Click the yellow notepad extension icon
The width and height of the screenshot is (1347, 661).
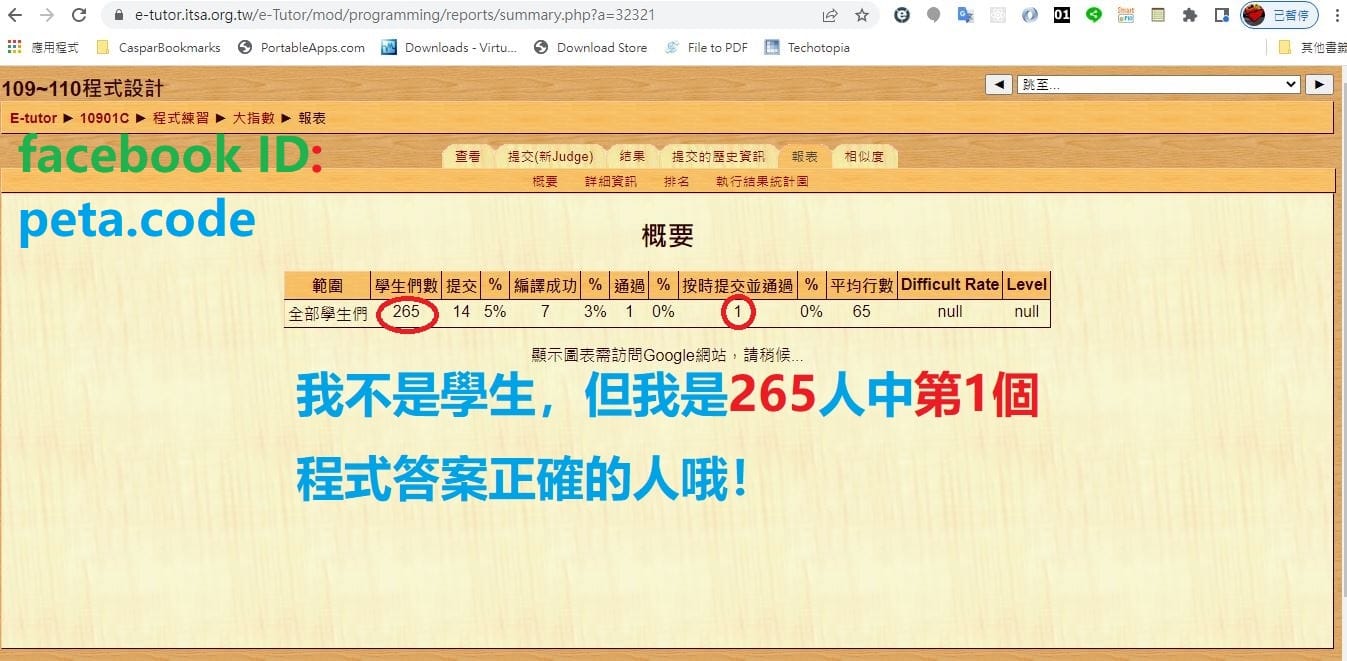pos(1157,16)
